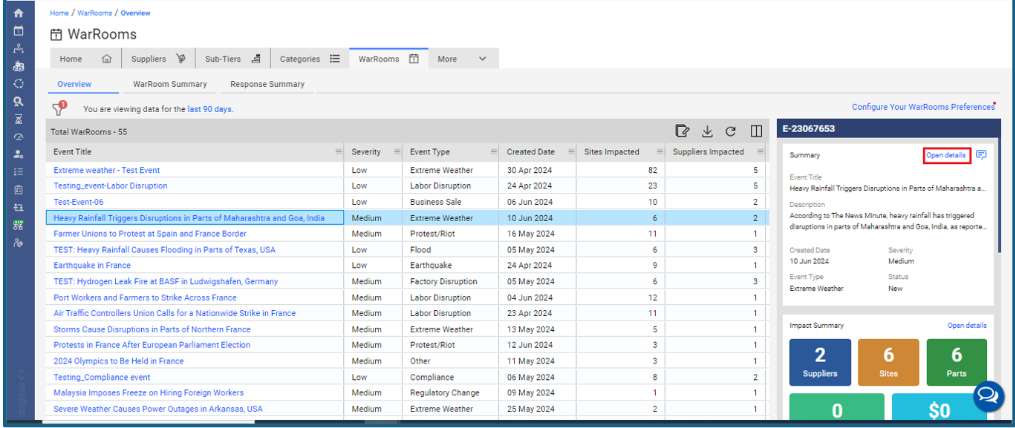Open Malaysia Imposes Freeze on Hiring event
The width and height of the screenshot is (1015, 428).
149,393
